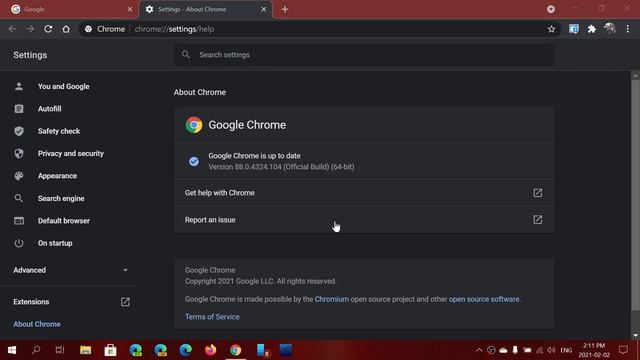Launch File Explorer from taskbar

tap(85, 350)
